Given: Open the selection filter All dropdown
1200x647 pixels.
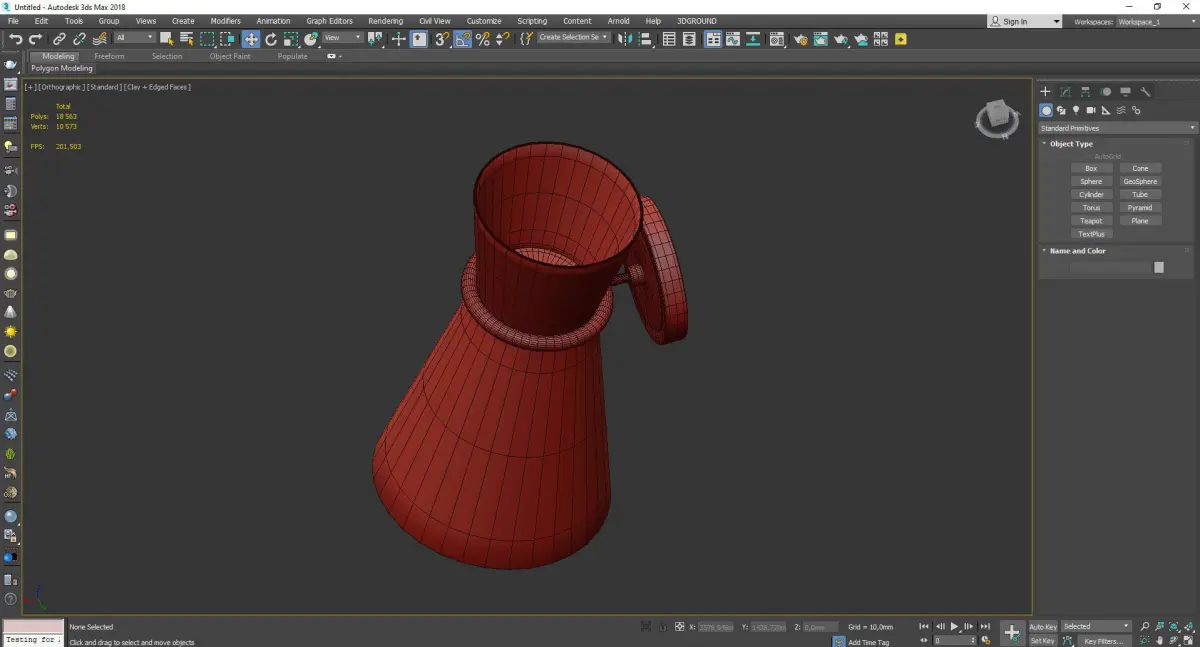Looking at the screenshot, I should [134, 38].
